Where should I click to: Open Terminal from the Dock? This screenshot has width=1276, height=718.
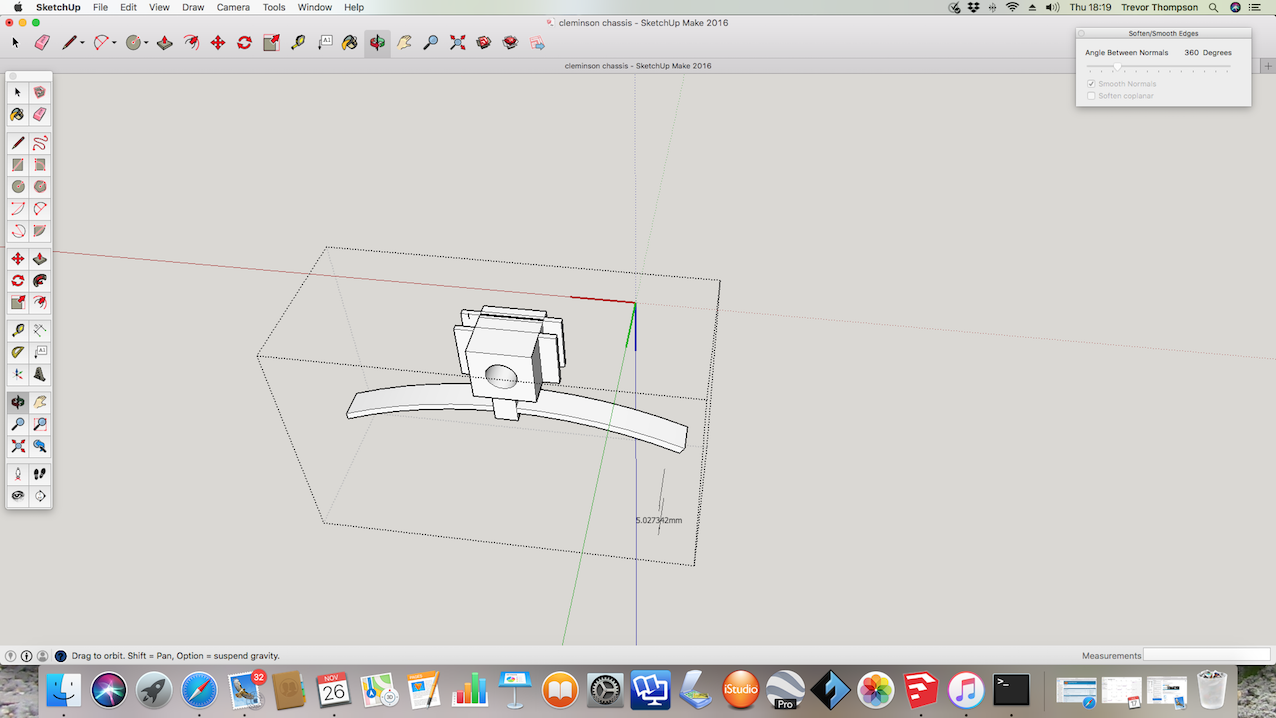[x=1012, y=690]
